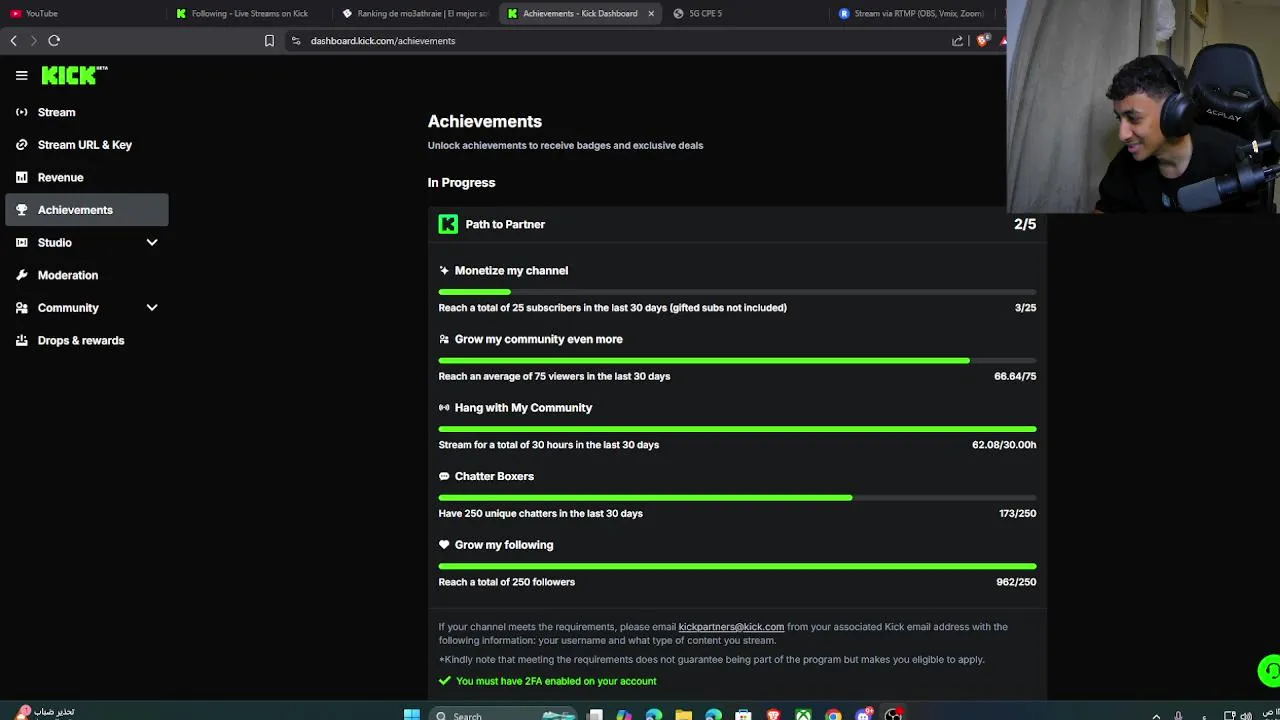Open the hamburger menu next to Kick logo
The image size is (1280, 720).
pos(21,75)
